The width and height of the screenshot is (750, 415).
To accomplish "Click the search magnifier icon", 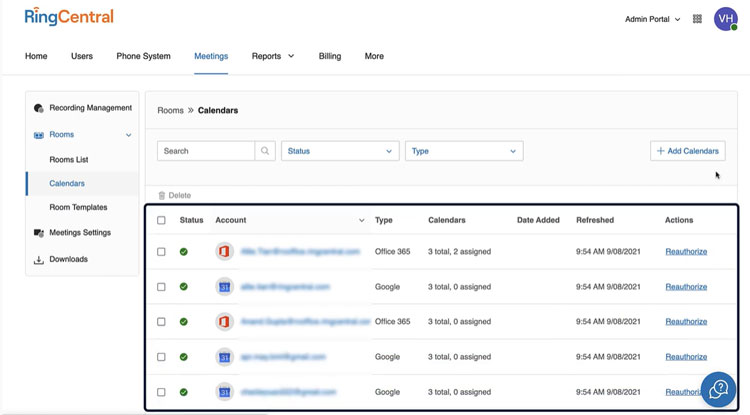I will 265,151.
